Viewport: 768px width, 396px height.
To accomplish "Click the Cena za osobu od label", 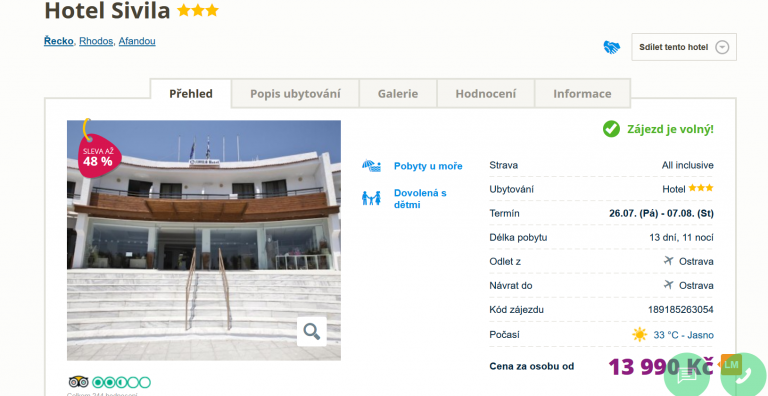I will [531, 366].
